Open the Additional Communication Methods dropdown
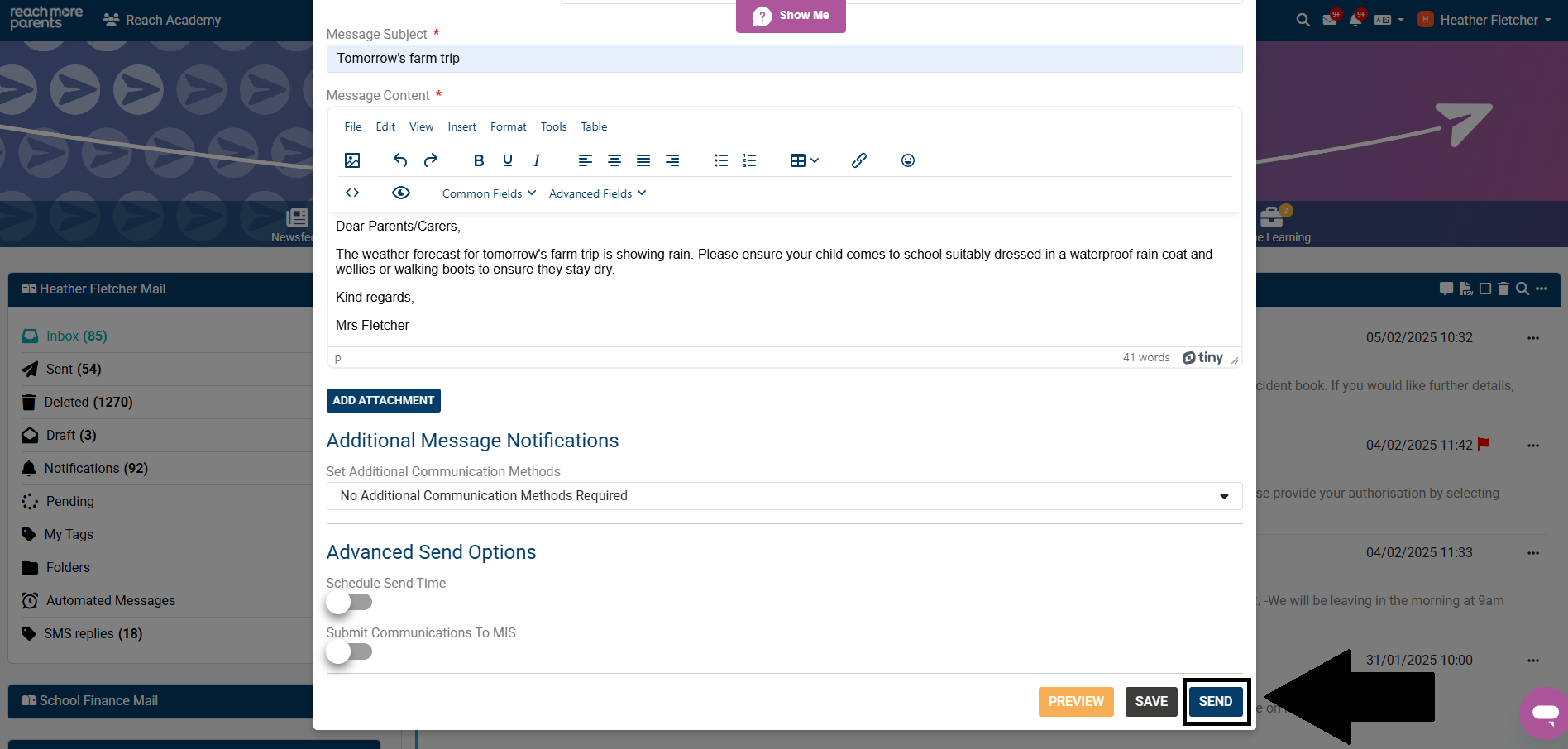Image resolution: width=1568 pixels, height=749 pixels. (x=1224, y=496)
